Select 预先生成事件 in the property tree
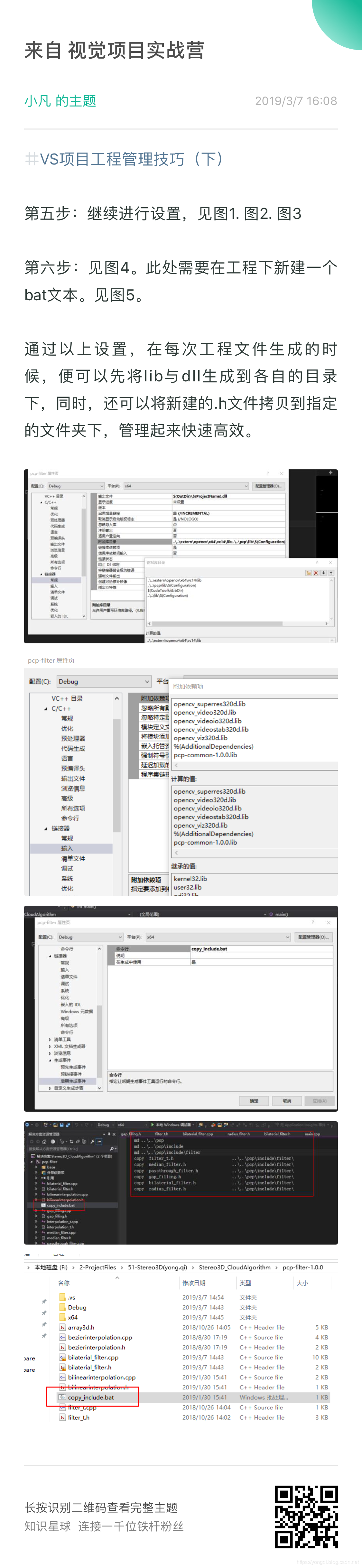 (x=73, y=1067)
